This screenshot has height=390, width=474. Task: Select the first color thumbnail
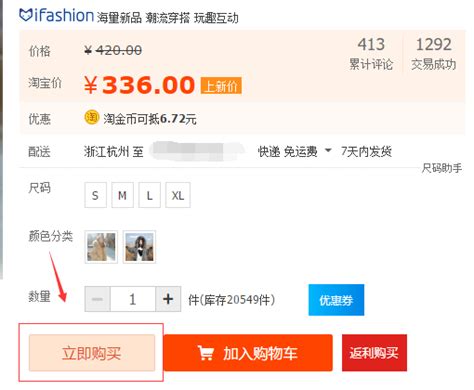(x=101, y=247)
